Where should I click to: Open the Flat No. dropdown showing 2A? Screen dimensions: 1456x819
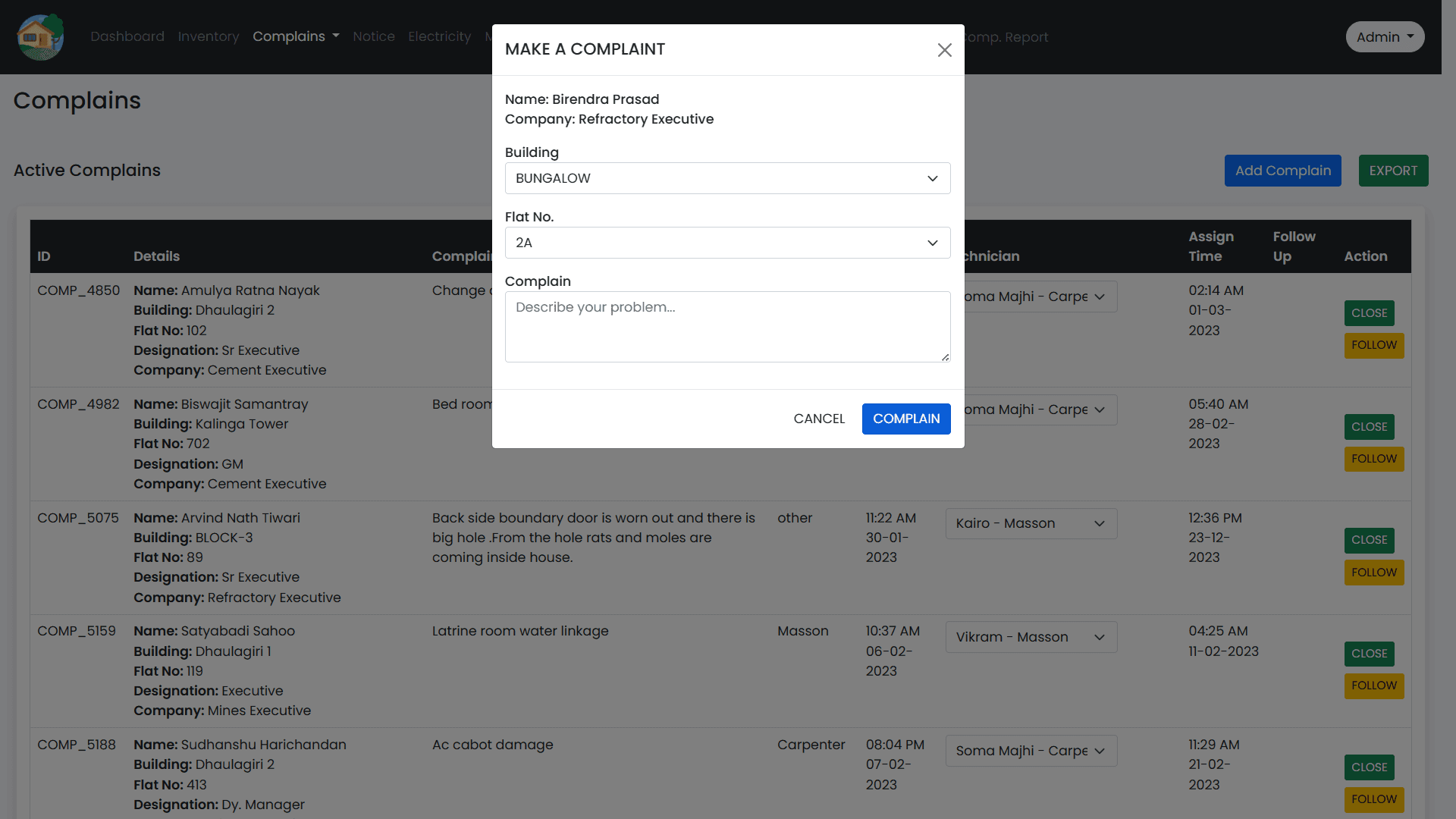727,243
